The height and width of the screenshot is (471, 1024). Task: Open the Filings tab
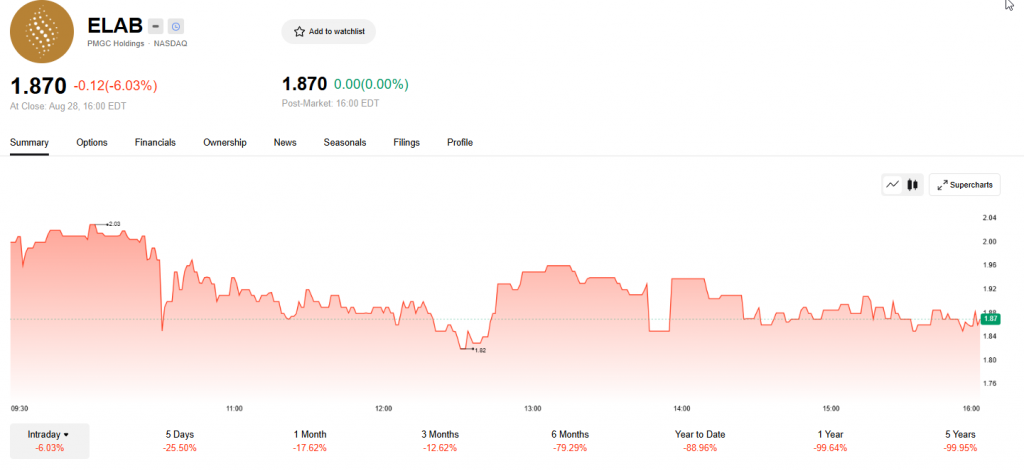[x=407, y=142]
